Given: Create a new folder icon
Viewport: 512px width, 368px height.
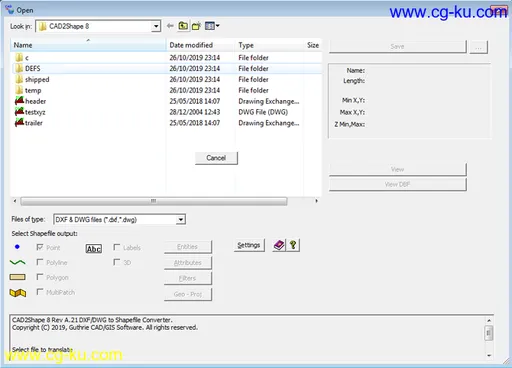Looking at the screenshot, I should tap(196, 26).
